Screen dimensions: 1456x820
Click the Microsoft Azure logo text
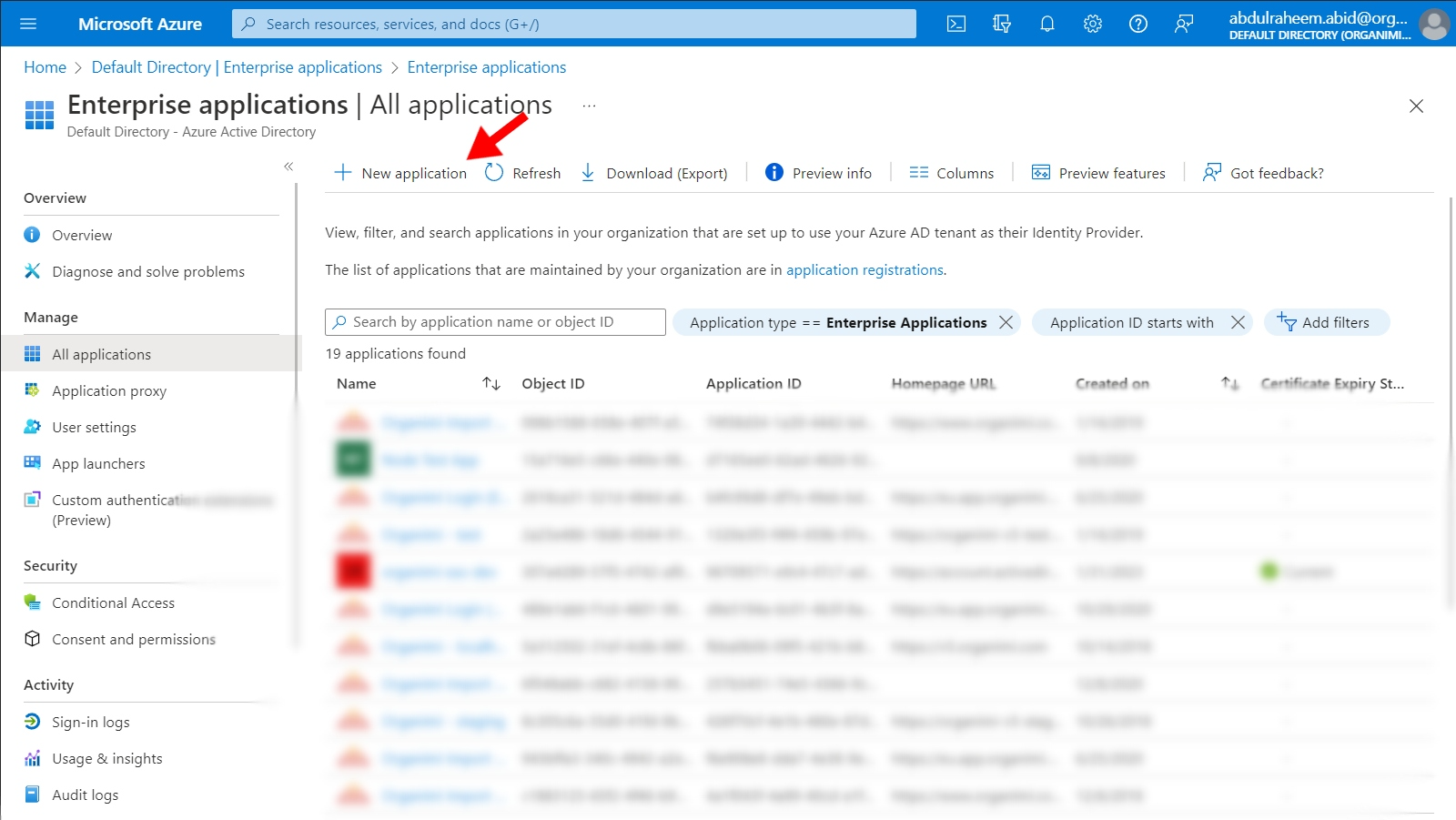click(x=140, y=24)
